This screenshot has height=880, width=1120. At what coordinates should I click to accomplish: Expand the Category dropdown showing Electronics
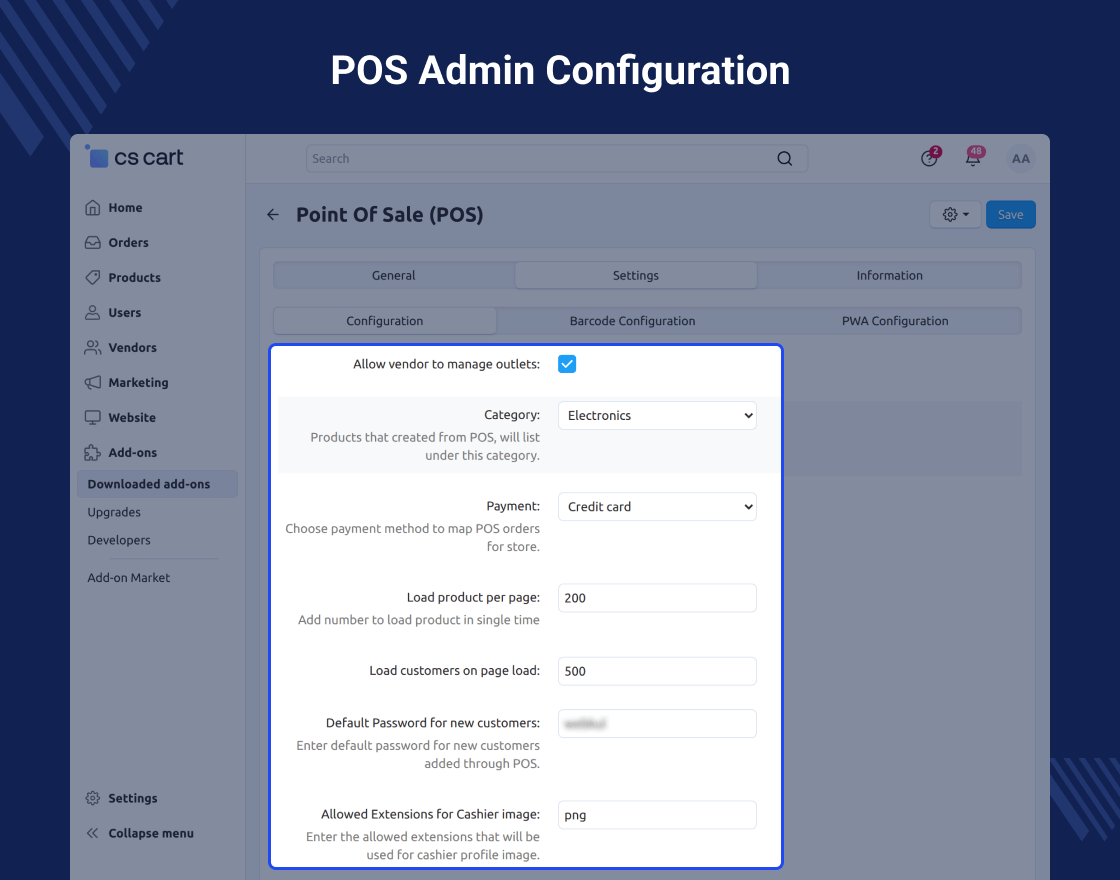click(657, 416)
